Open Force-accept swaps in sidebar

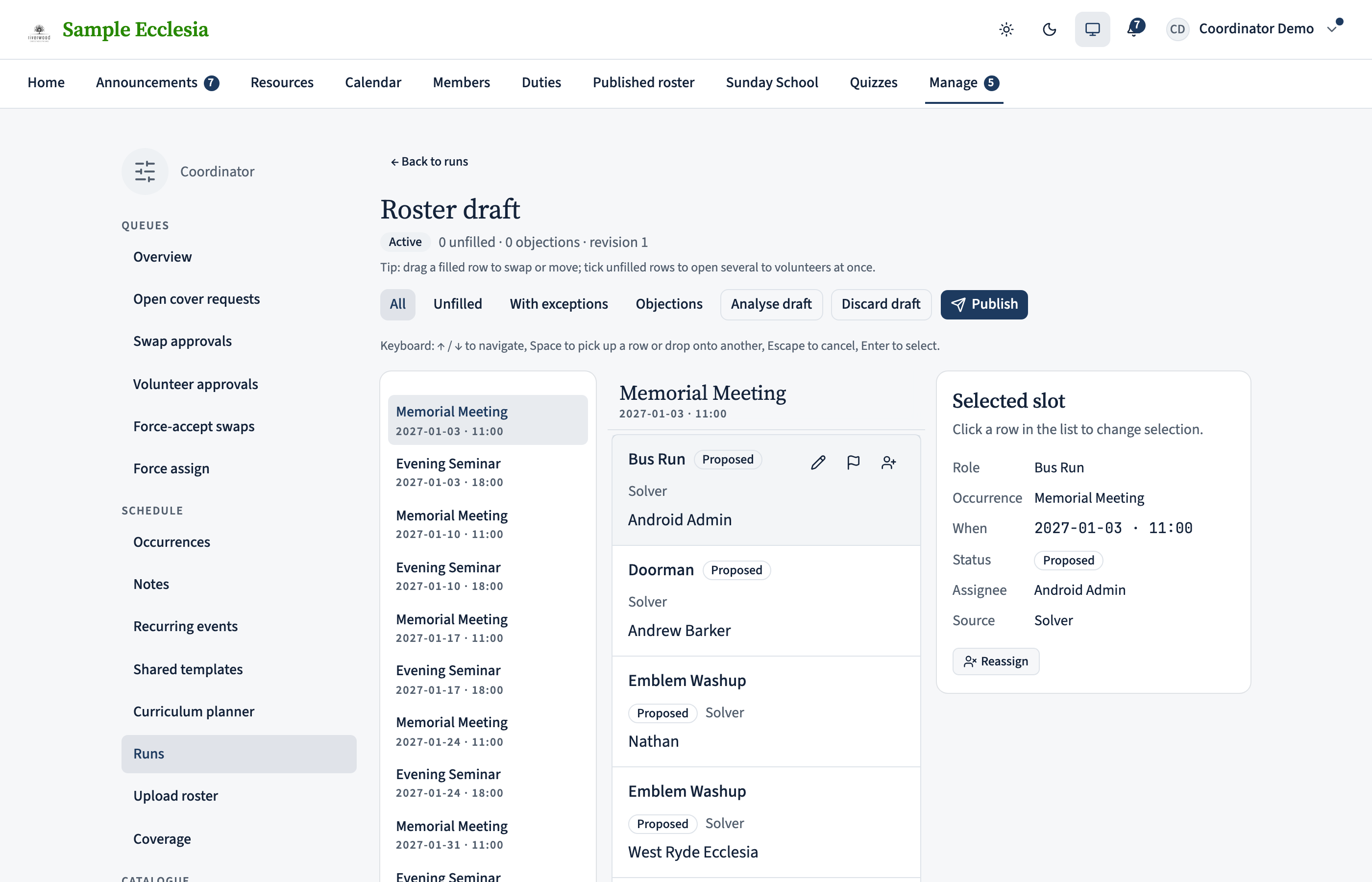click(x=239, y=427)
